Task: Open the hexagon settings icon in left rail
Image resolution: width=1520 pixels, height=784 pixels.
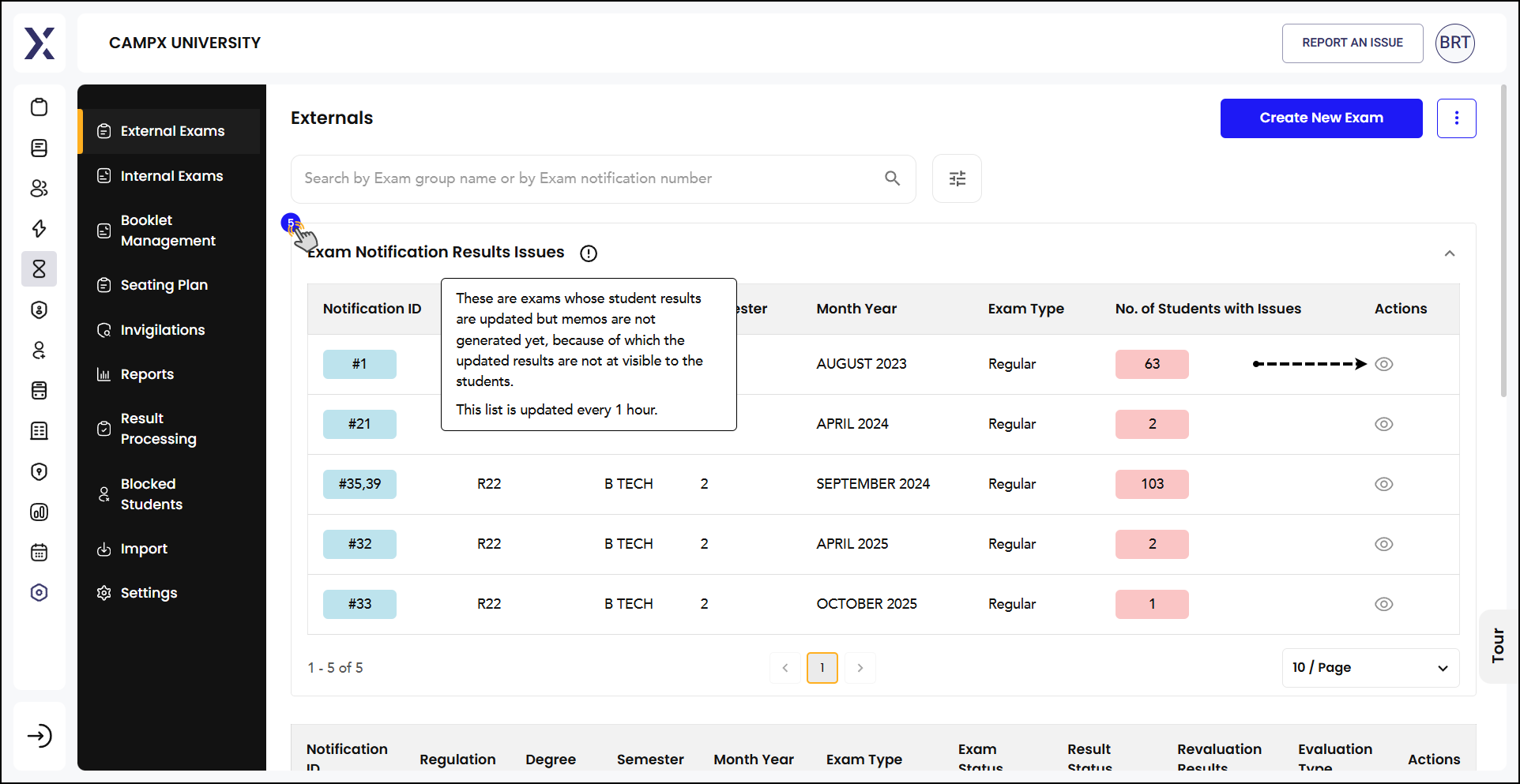Action: pyautogui.click(x=39, y=593)
